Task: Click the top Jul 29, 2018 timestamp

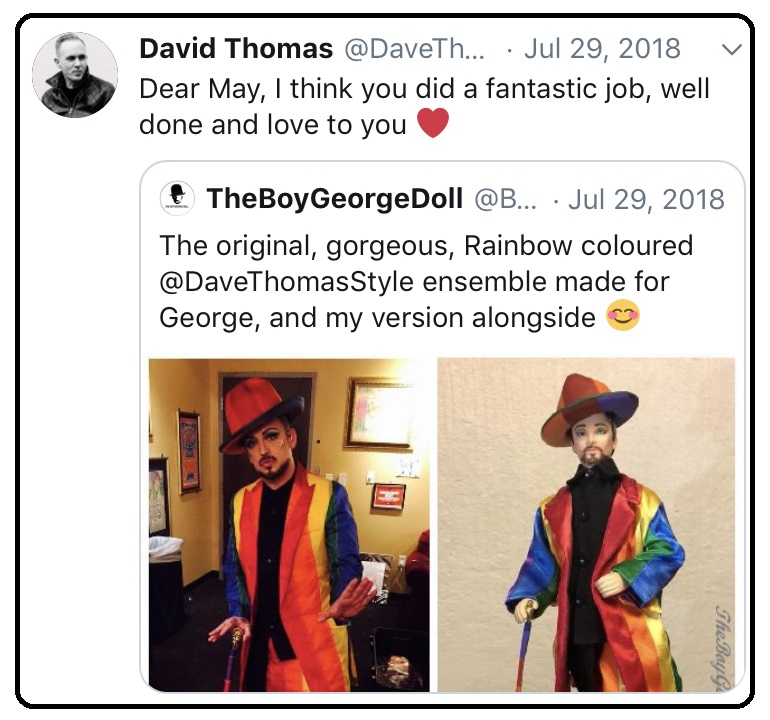Action: 602,49
